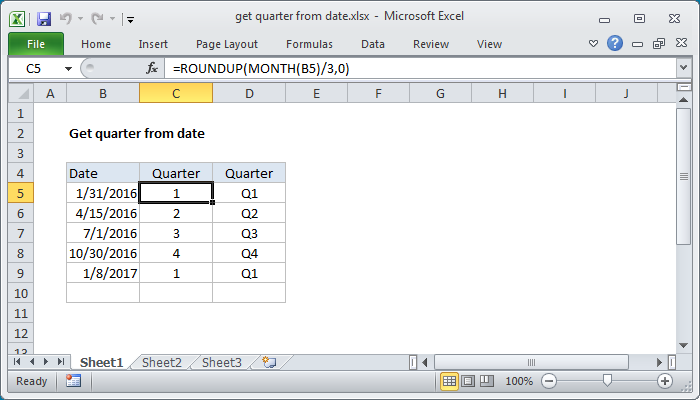
Task: Click the macro recording icon in status bar
Action: [73, 381]
